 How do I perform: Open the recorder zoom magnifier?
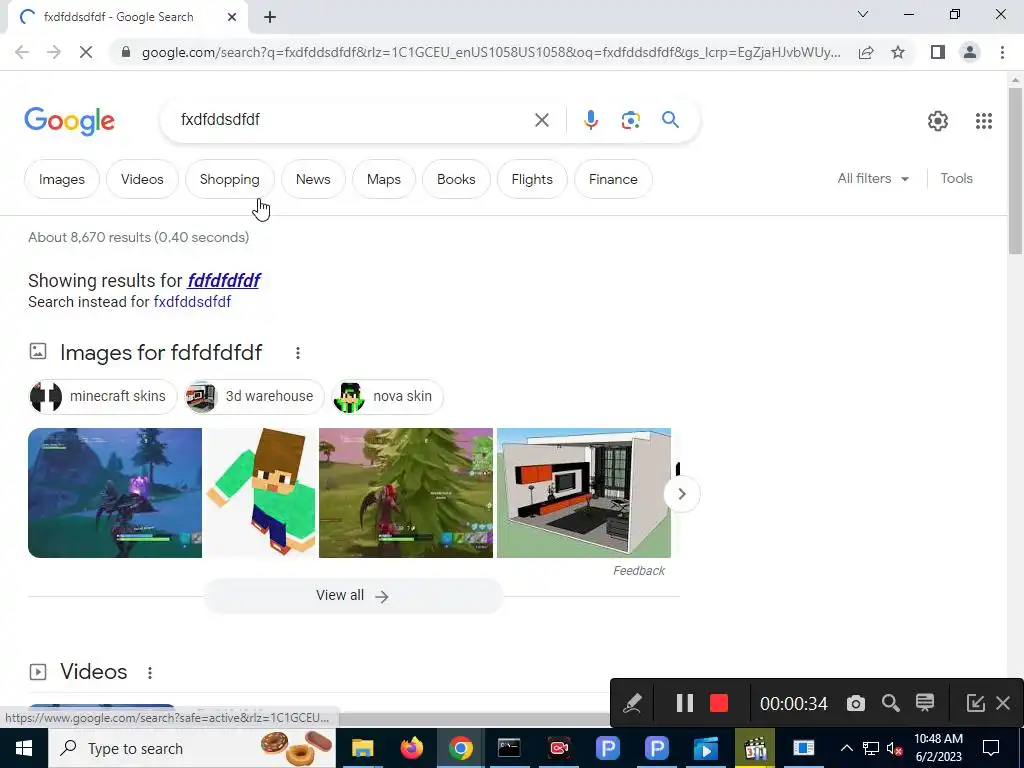click(890, 703)
